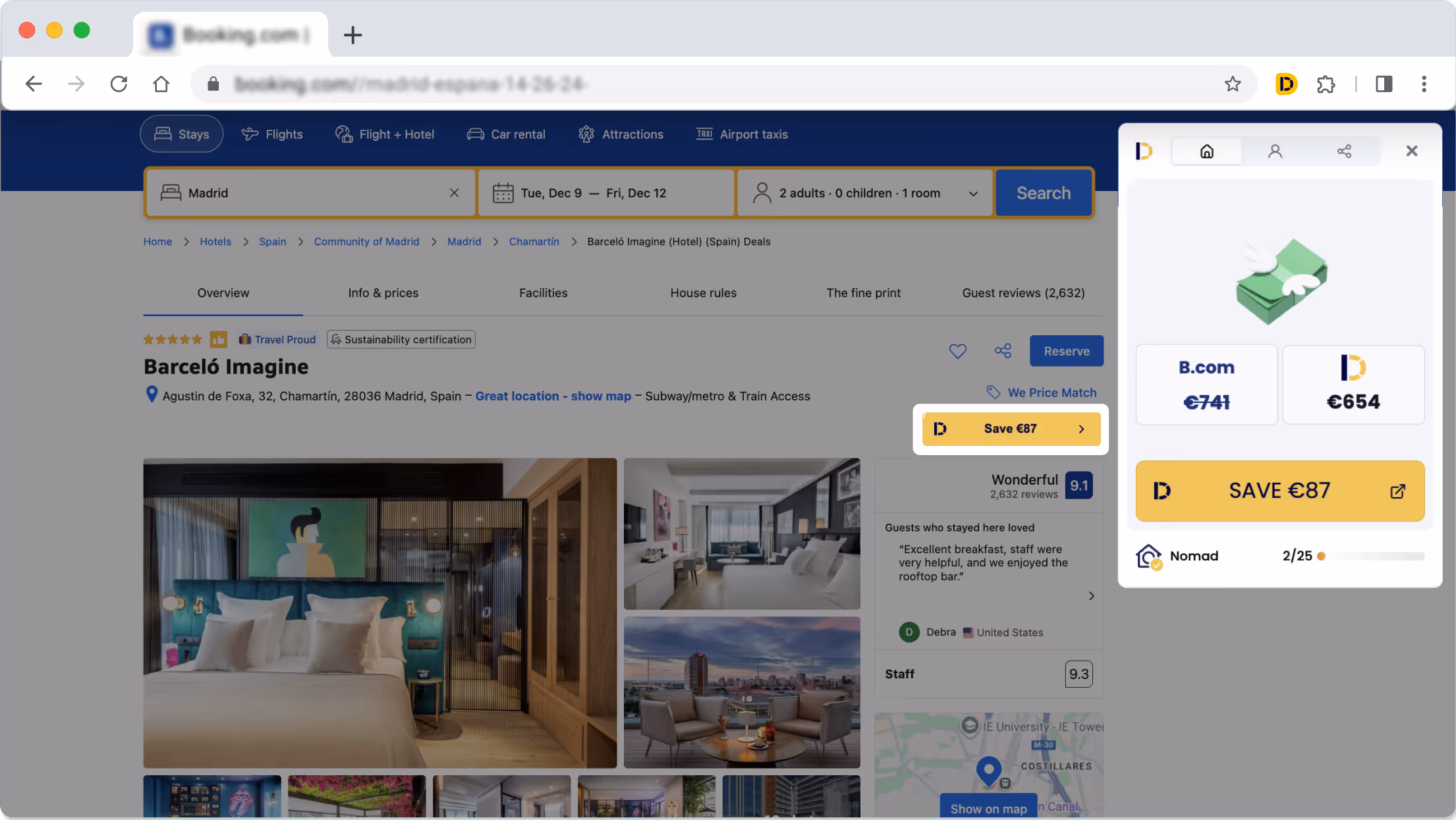Open 'Great location - show map' link
This screenshot has height=820, width=1456.
553,396
